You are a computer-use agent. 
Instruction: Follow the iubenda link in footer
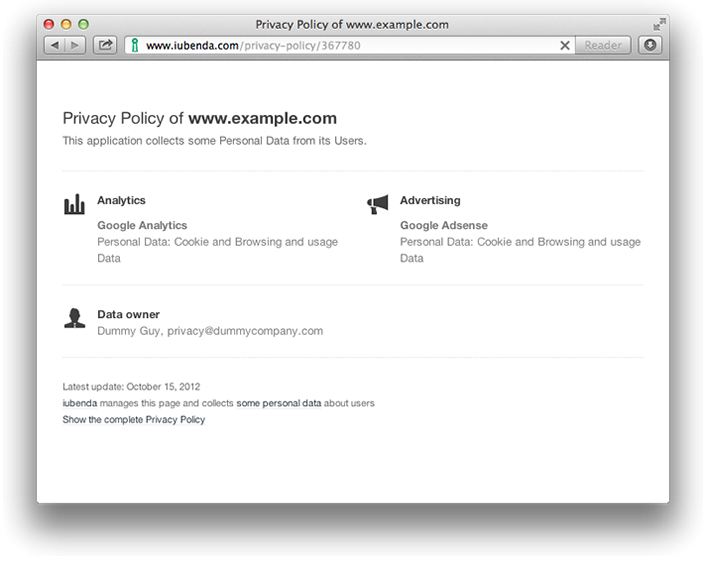(80, 403)
